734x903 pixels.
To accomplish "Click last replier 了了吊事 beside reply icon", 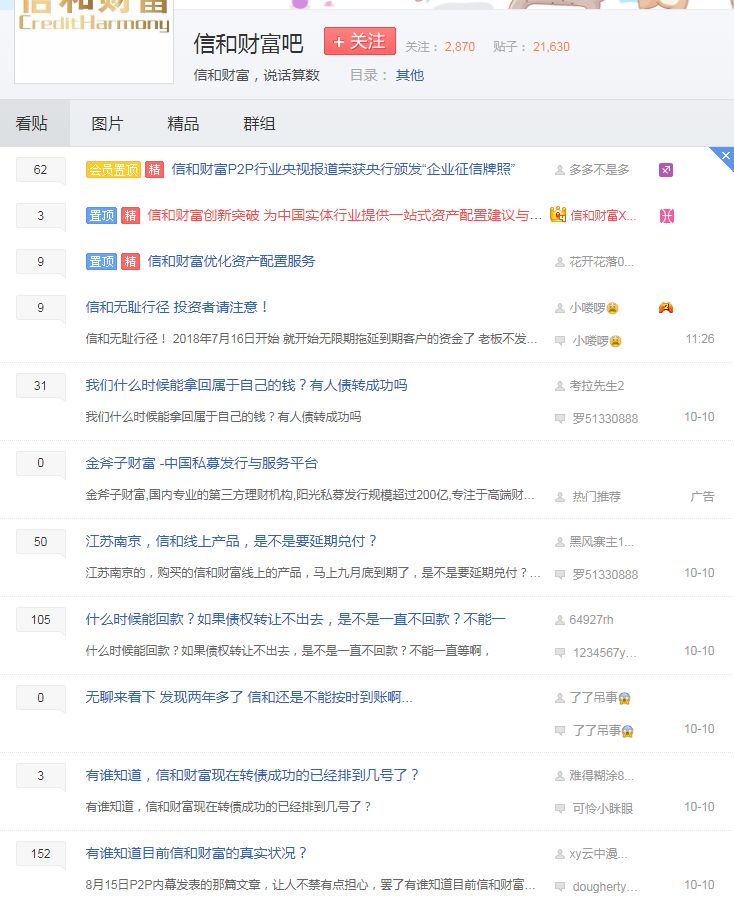I will (603, 731).
